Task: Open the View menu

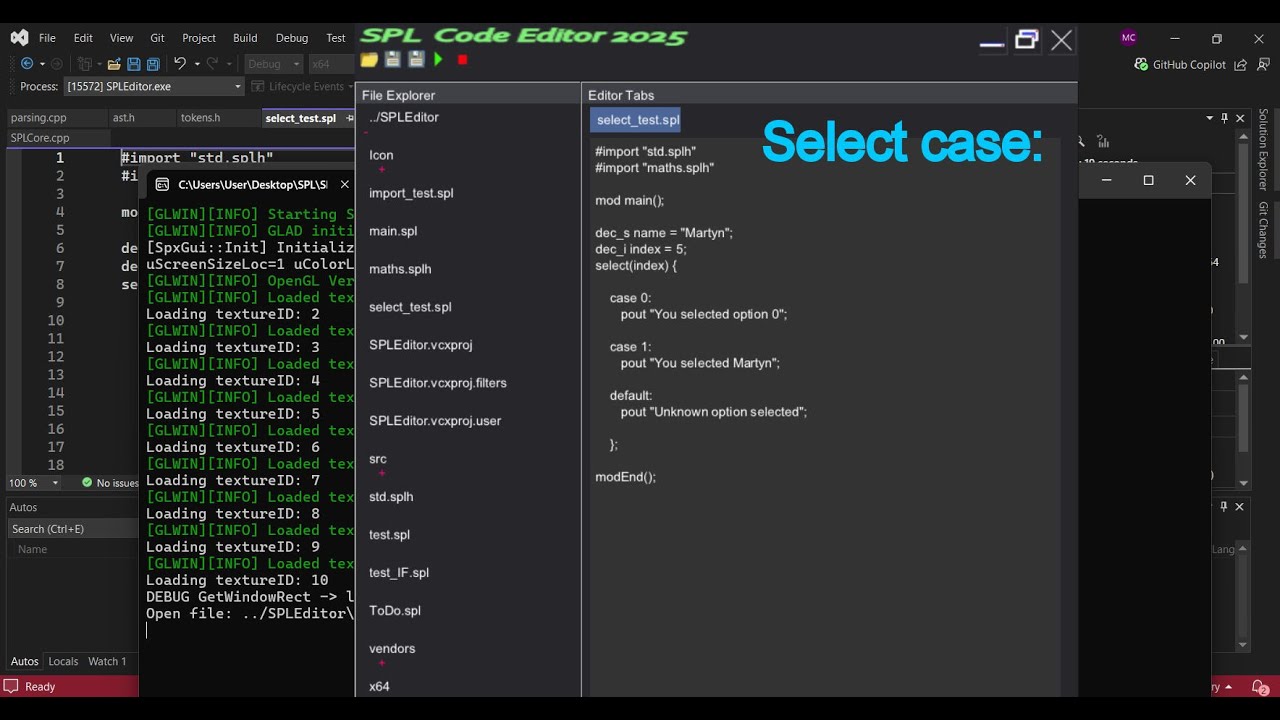Action: [121, 38]
